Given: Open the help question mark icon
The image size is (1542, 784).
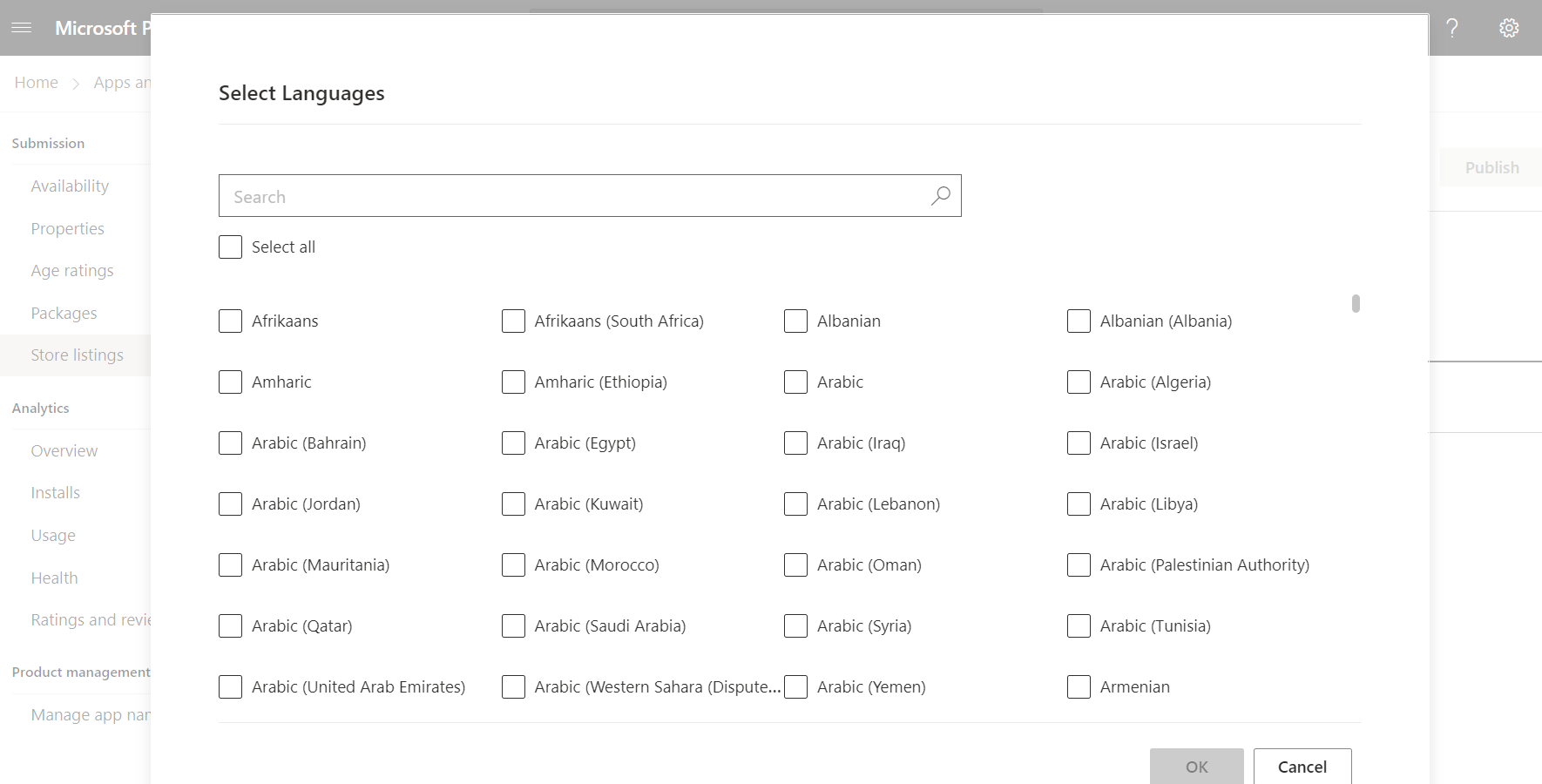Looking at the screenshot, I should tap(1452, 28).
